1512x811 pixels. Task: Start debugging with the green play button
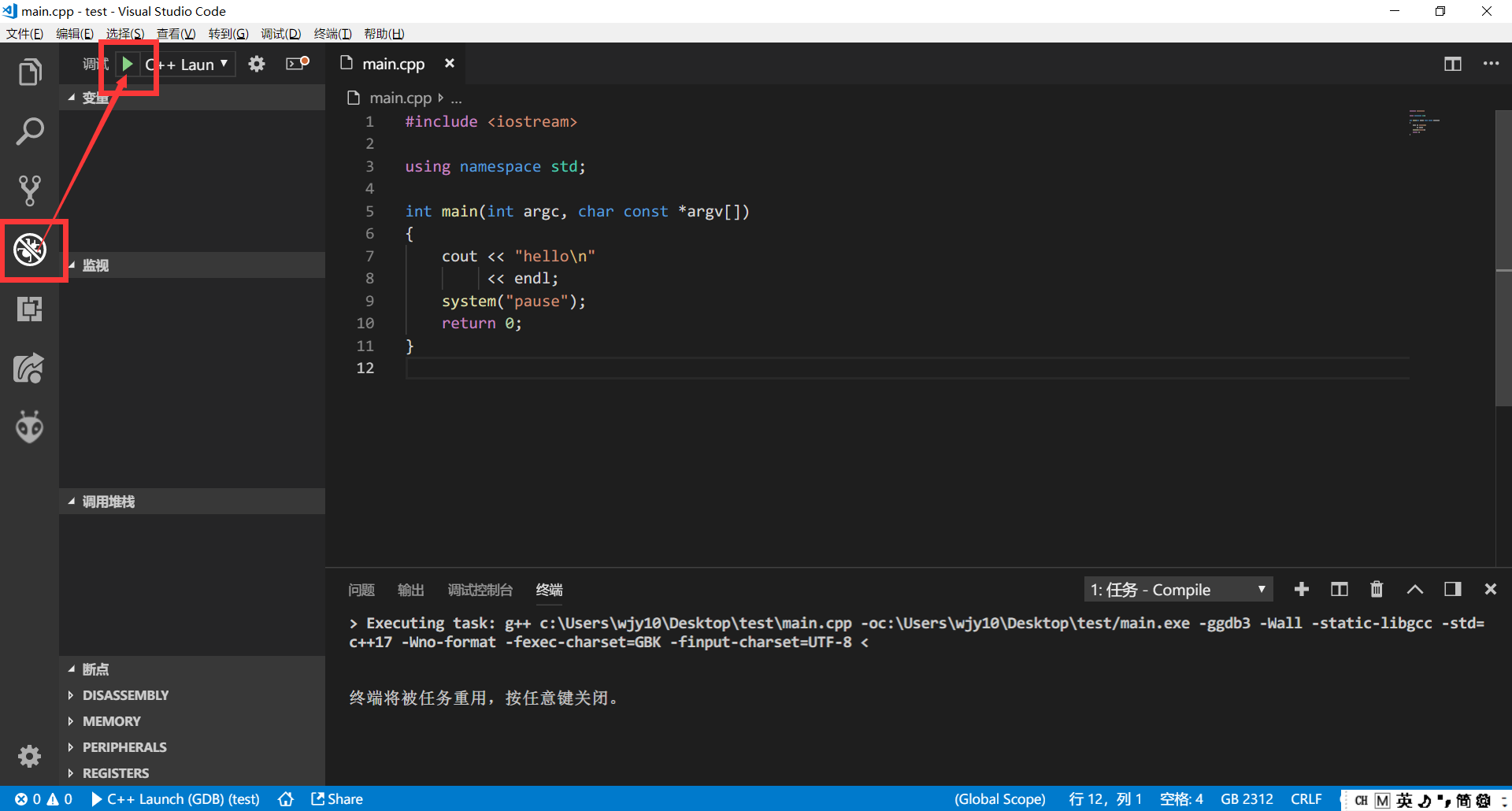(x=128, y=64)
